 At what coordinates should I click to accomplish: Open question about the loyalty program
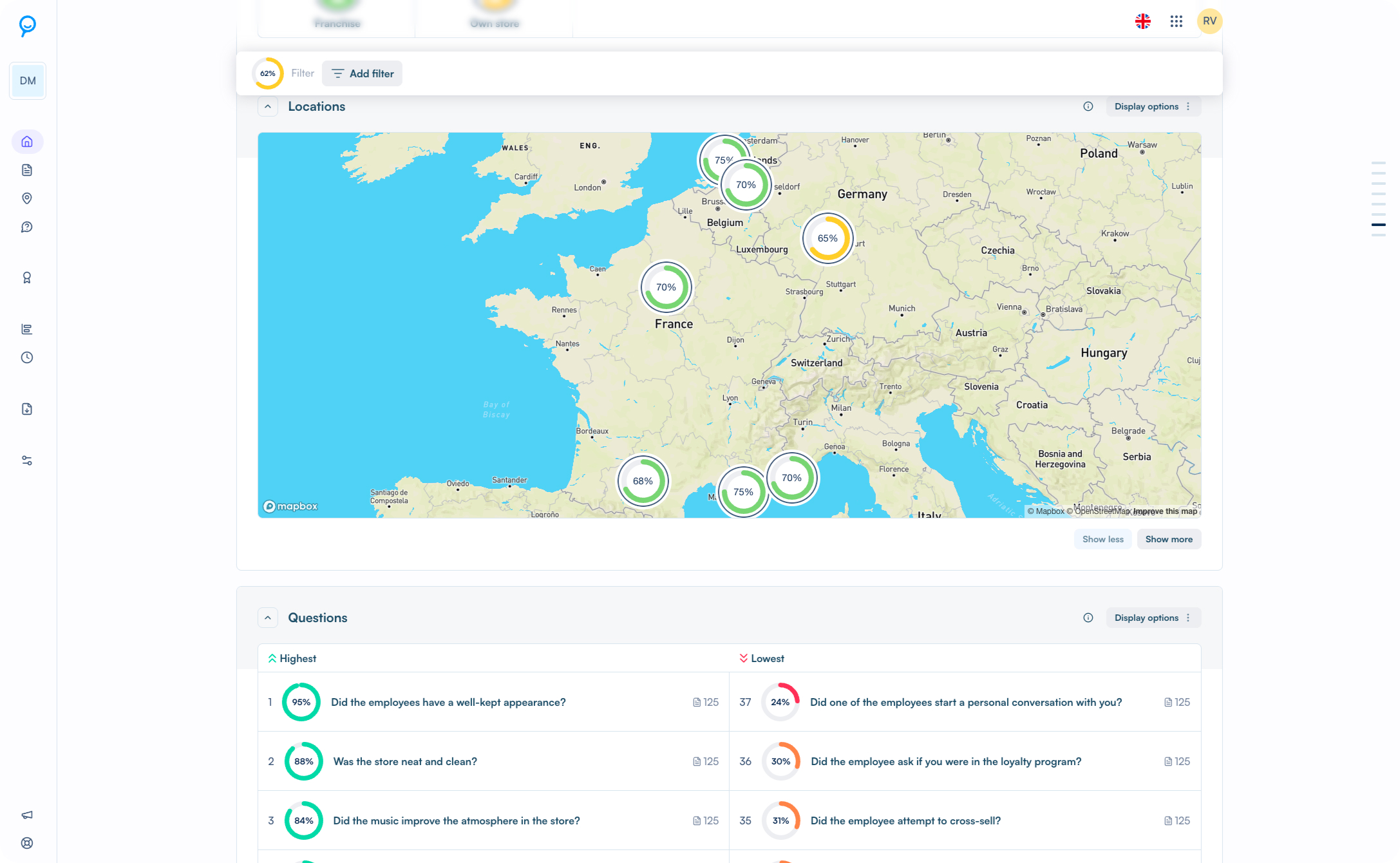[946, 761]
